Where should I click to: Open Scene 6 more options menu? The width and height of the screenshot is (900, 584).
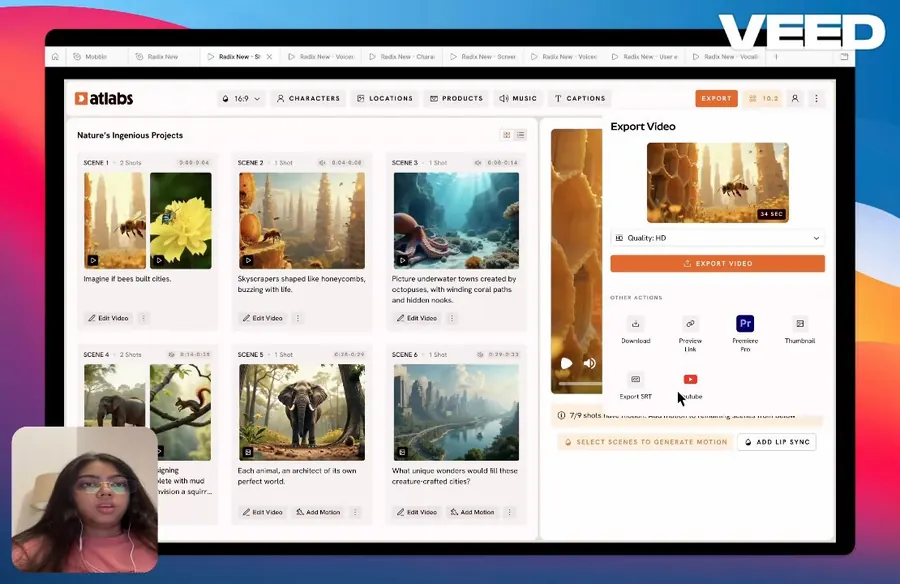509,512
